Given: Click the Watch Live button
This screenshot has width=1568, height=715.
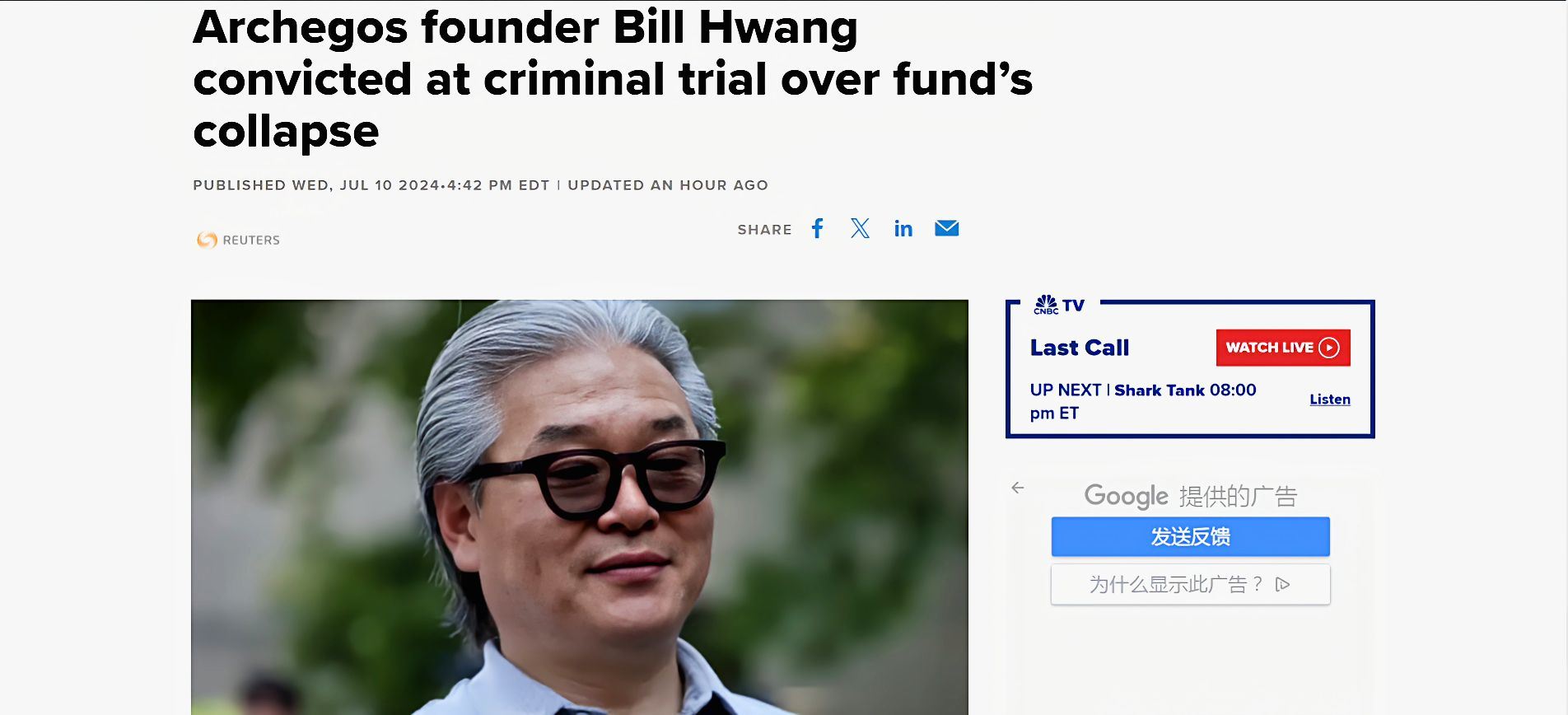Looking at the screenshot, I should [1283, 348].
